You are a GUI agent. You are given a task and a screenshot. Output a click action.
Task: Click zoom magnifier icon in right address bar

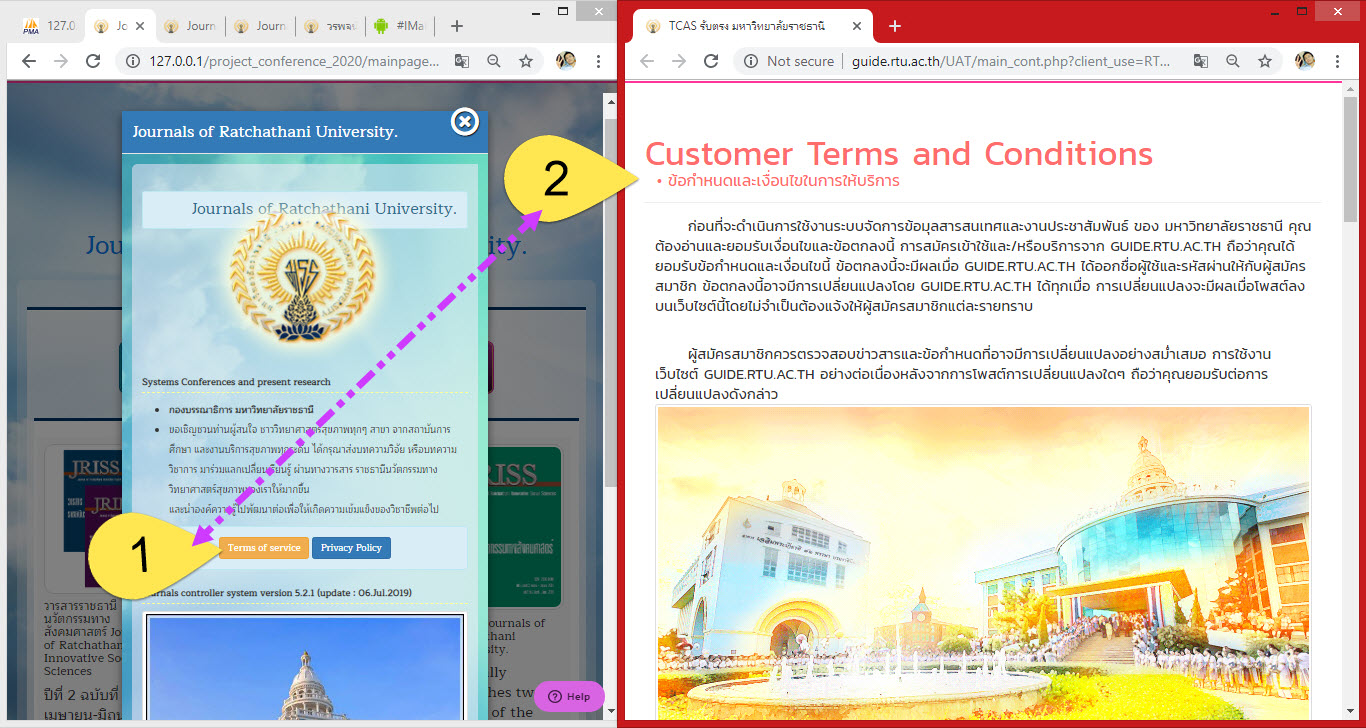click(x=1232, y=61)
